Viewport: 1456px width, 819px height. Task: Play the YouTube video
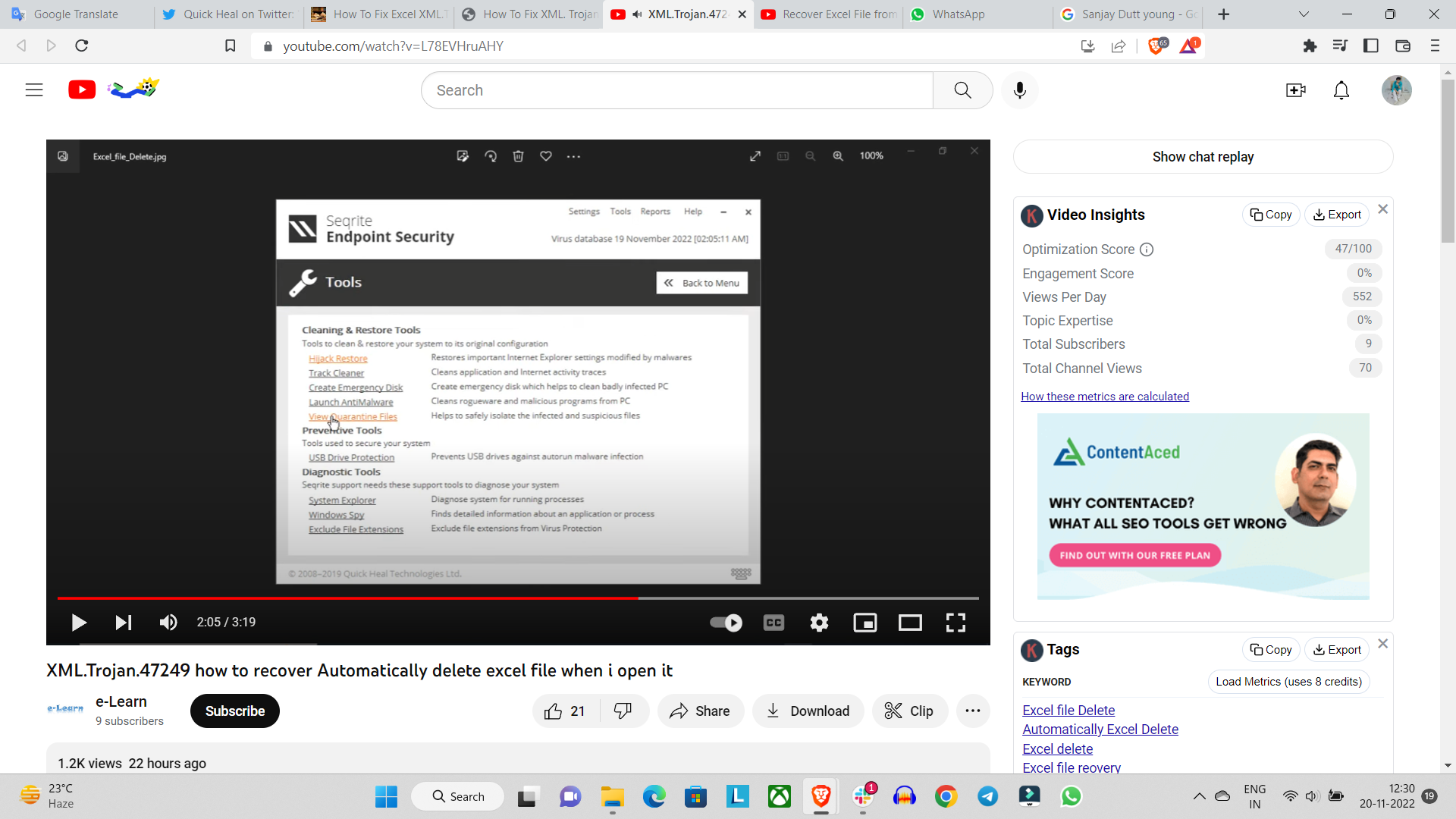tap(78, 623)
